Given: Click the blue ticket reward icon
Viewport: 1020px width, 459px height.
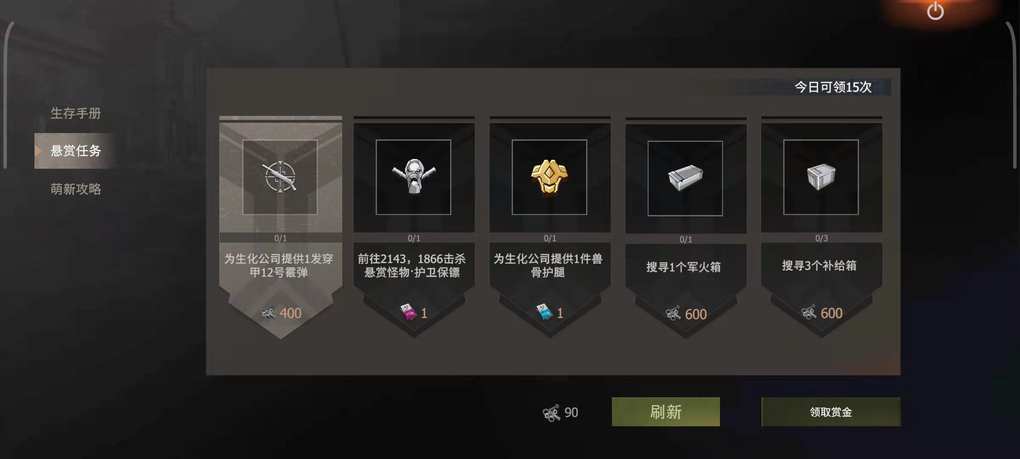Looking at the screenshot, I should (x=543, y=313).
